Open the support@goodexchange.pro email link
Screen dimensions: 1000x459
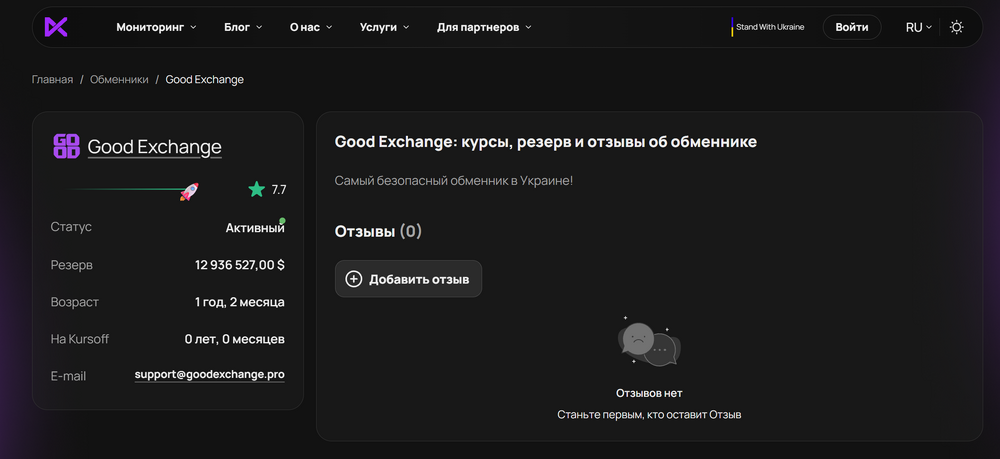(210, 375)
